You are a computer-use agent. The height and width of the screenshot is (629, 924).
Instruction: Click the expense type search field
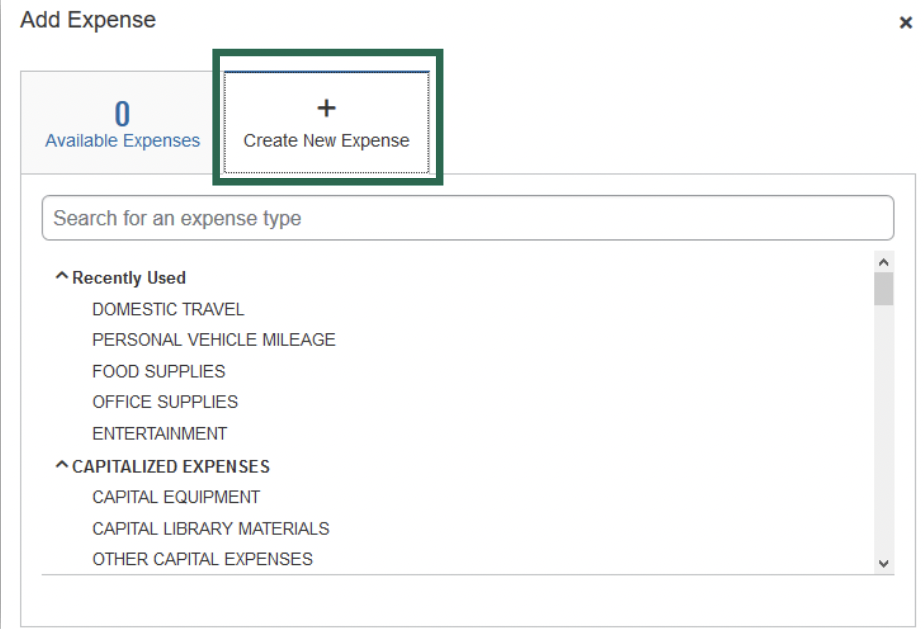tap(467, 217)
